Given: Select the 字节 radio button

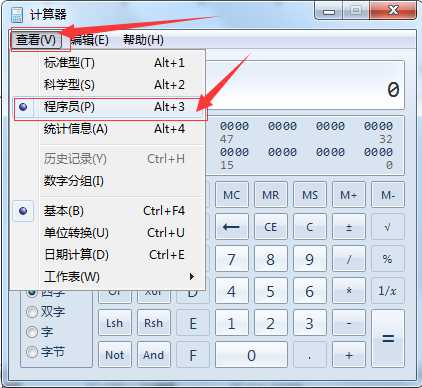Looking at the screenshot, I should 32,352.
